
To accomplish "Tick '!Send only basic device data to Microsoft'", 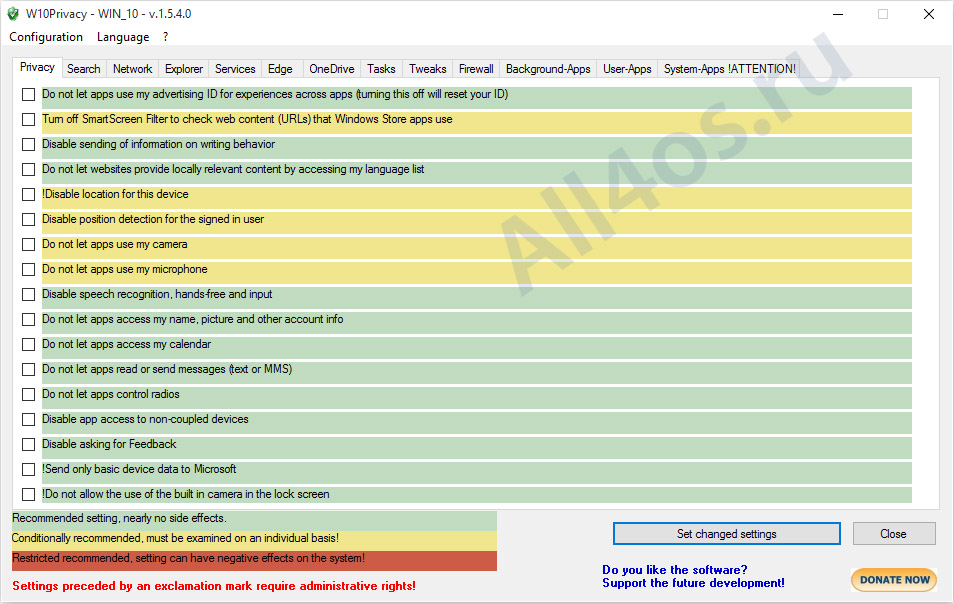I will point(29,469).
